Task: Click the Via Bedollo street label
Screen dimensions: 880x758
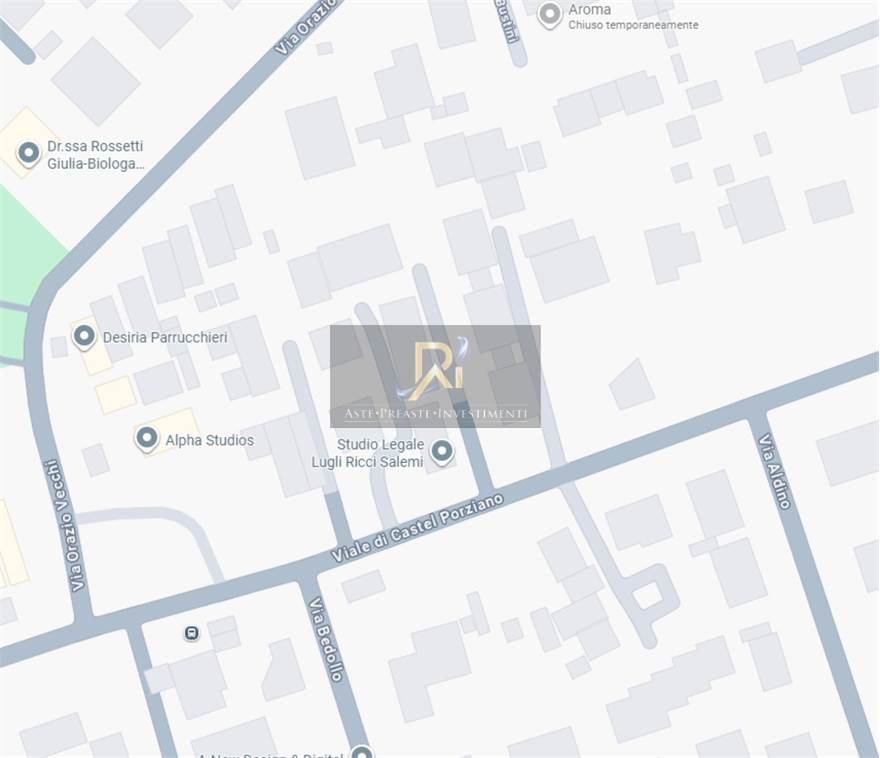Action: pos(326,640)
